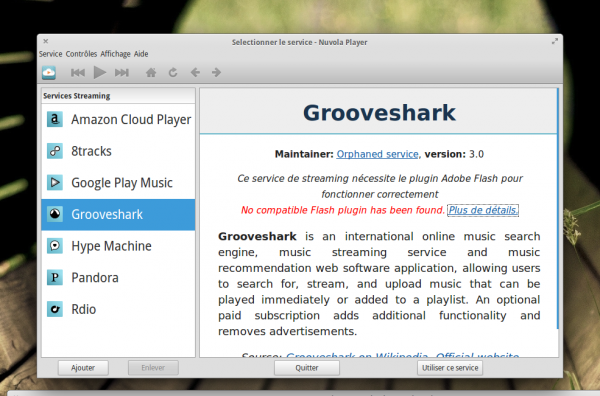Skip to previous track button
Image resolution: width=600 pixels, height=396 pixels.
(x=78, y=72)
